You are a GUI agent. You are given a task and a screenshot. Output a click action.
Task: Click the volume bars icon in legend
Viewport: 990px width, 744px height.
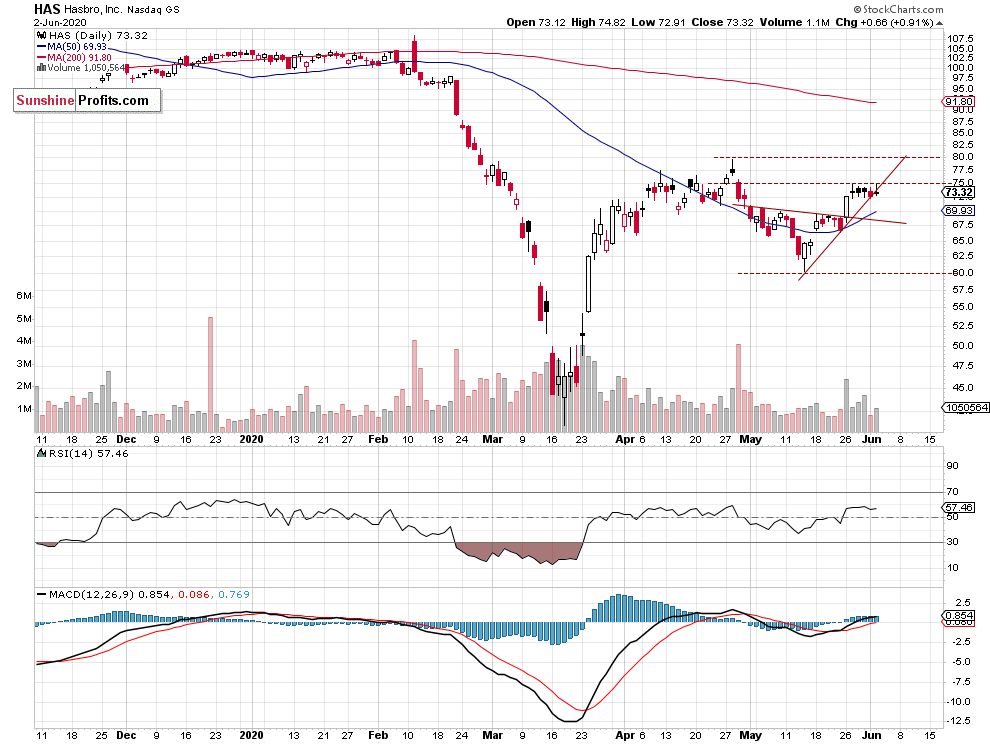(42, 68)
